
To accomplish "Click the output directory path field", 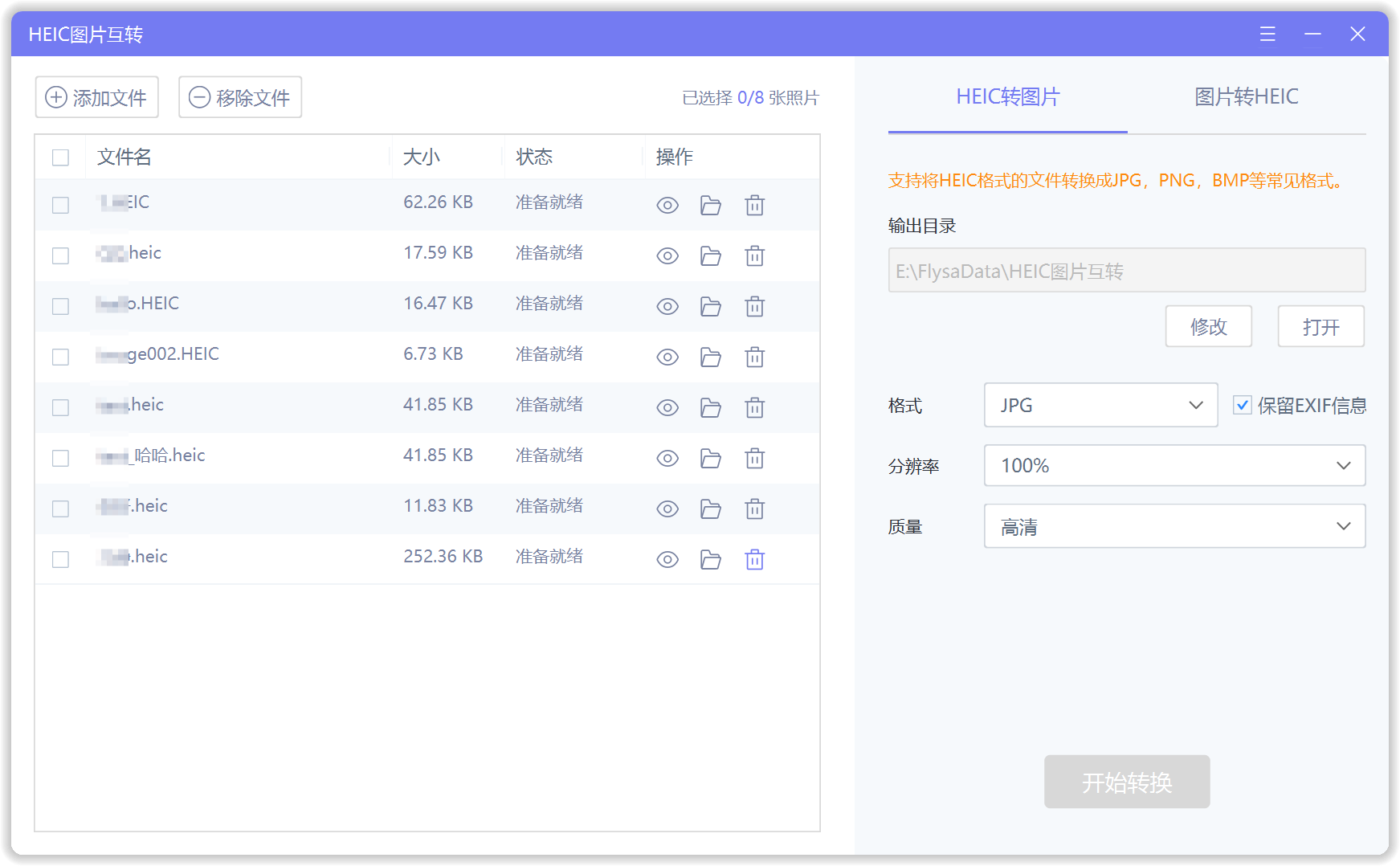I will [x=1127, y=270].
